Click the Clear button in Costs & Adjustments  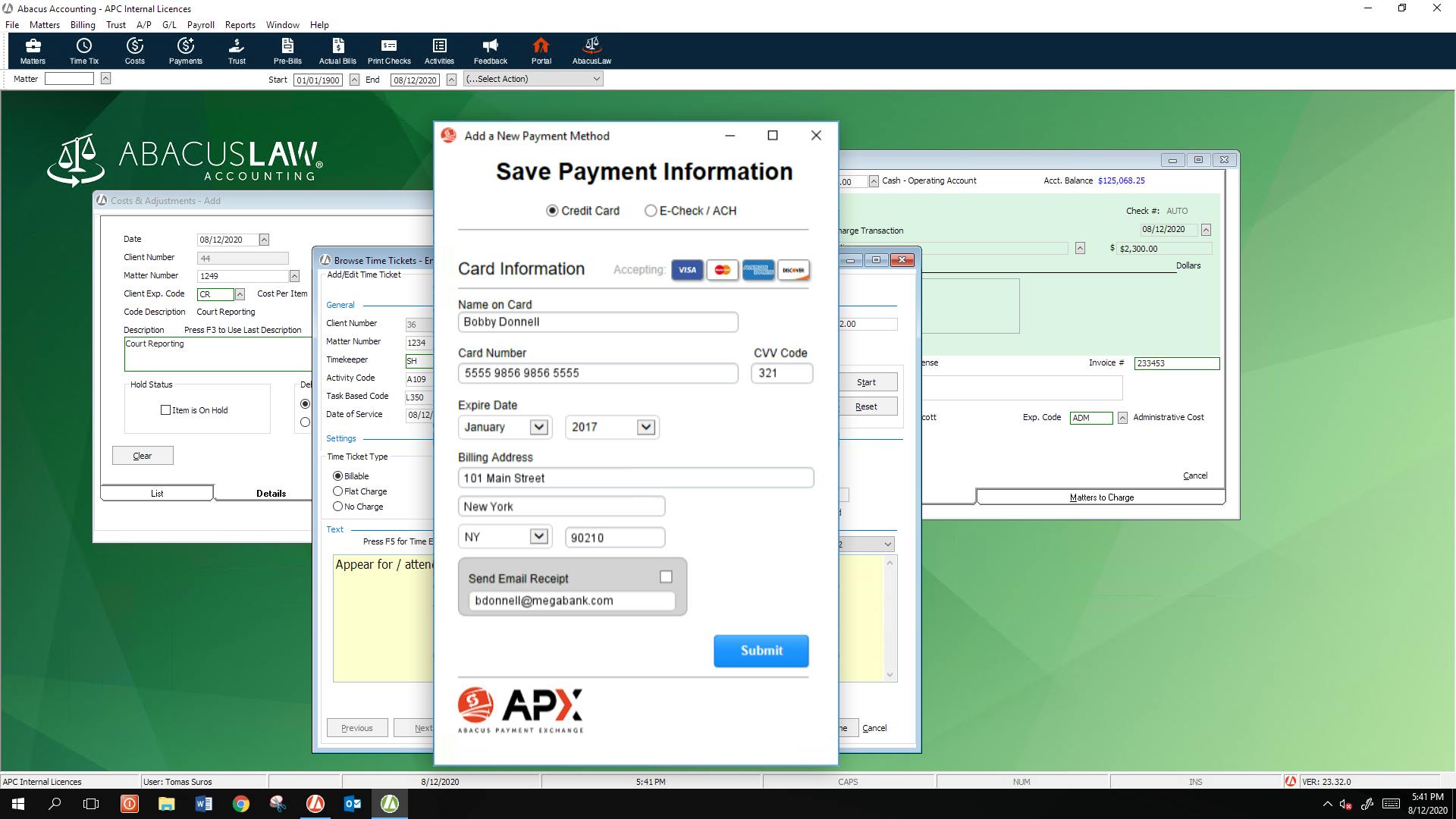pos(143,455)
